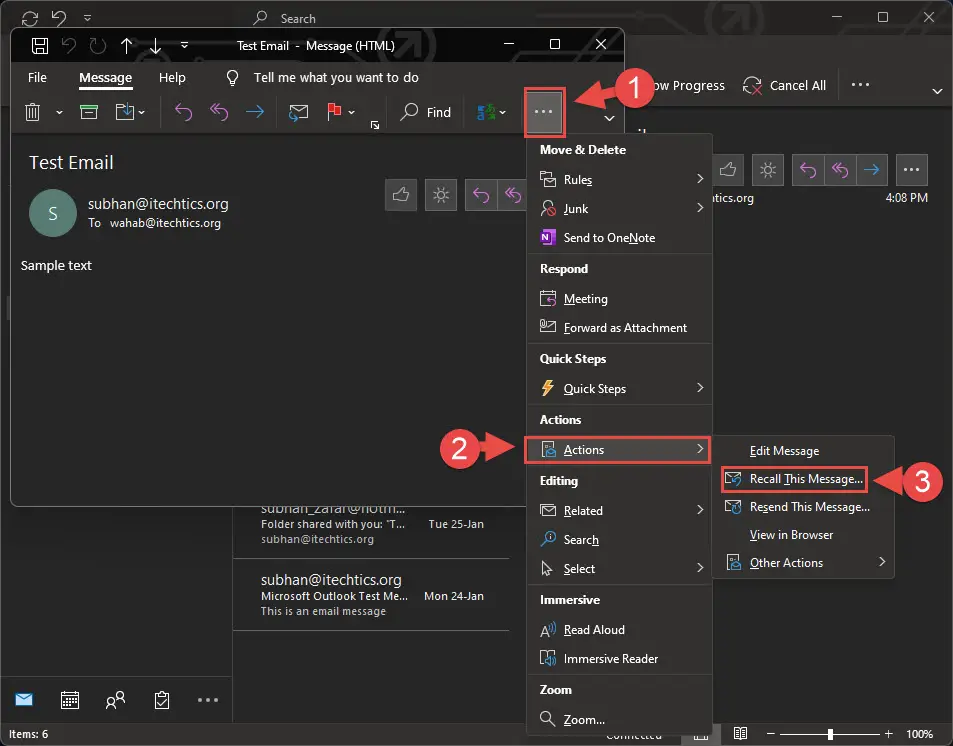This screenshot has width=953, height=746.
Task: Open Immersive Reader
Action: point(619,659)
